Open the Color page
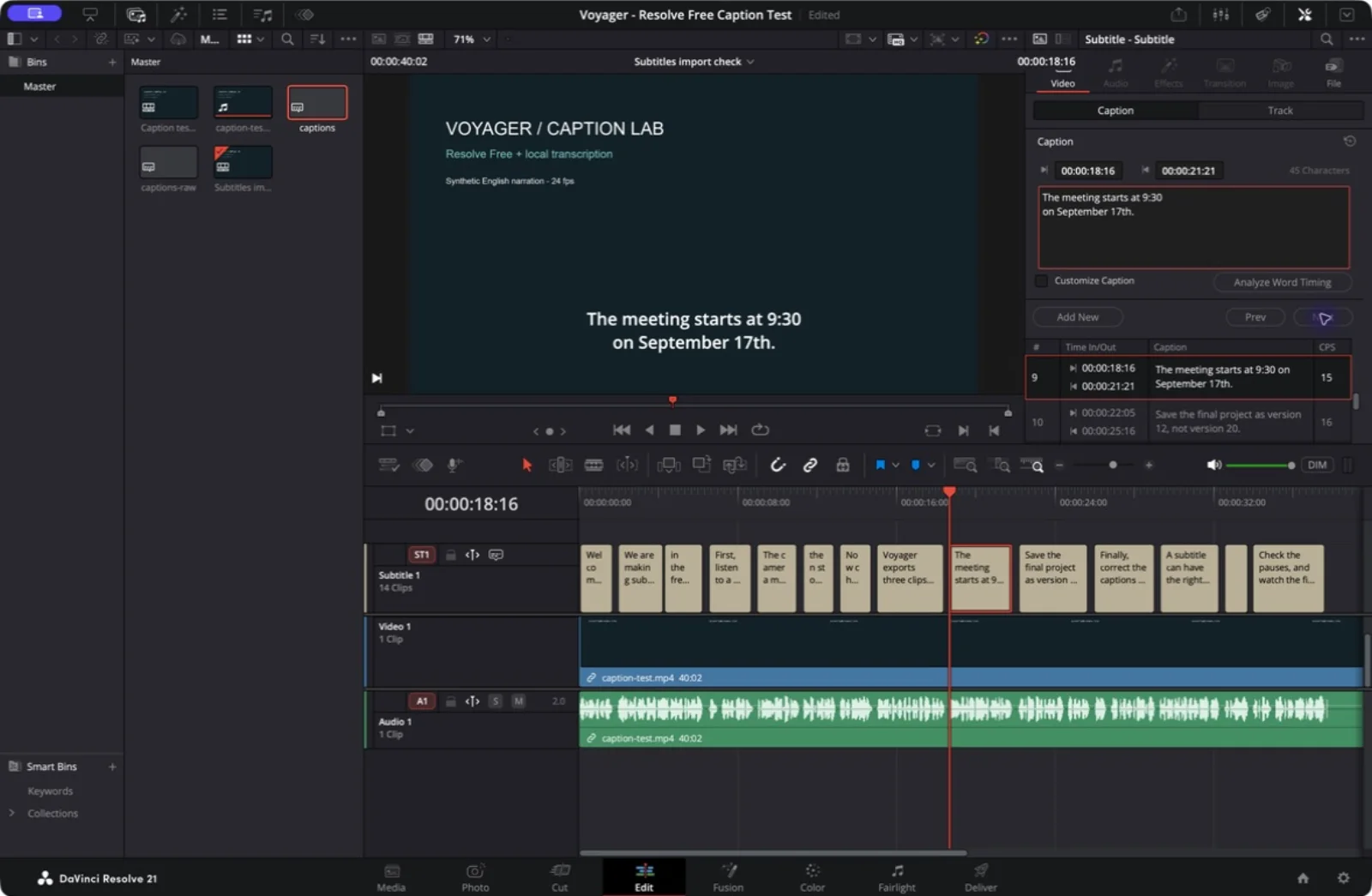 tap(812, 877)
